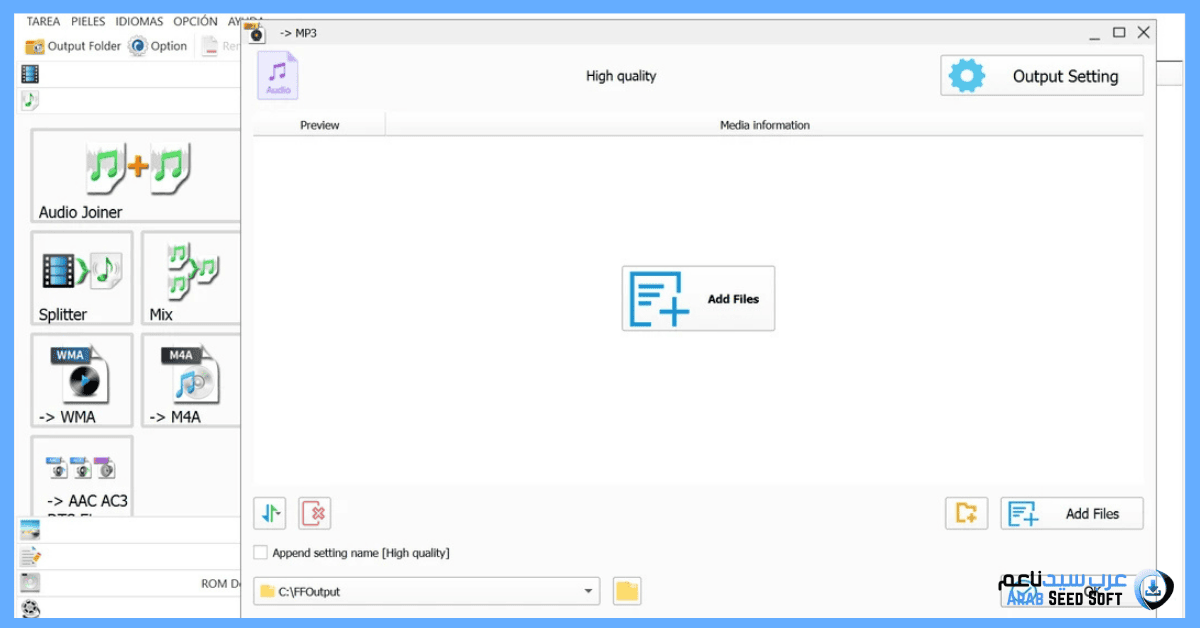Select the -> AAC AC3 converter tile
Image resolution: width=1200 pixels, height=628 pixels.
(x=81, y=476)
